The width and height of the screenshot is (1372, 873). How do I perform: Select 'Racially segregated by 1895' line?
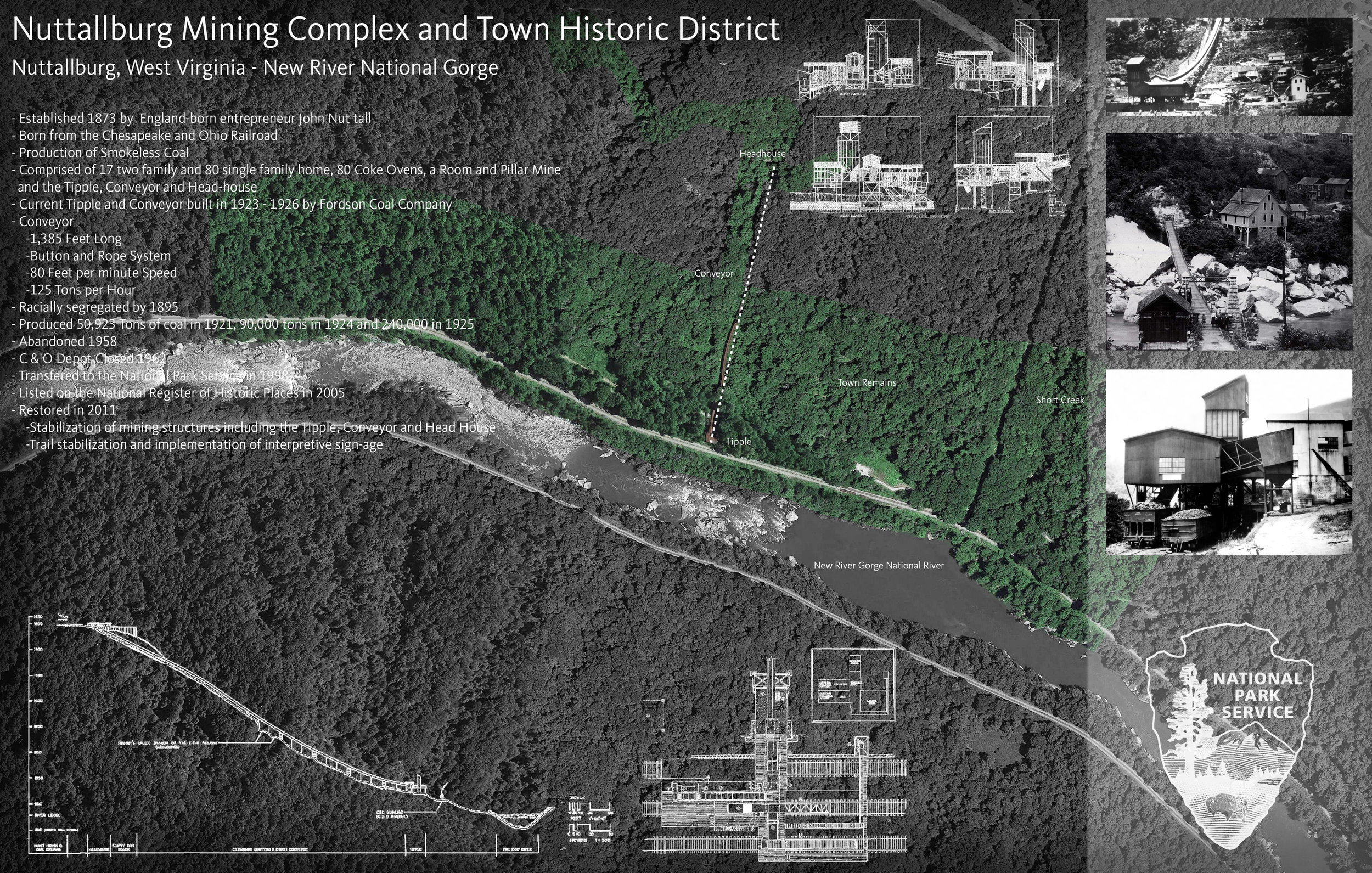tap(95, 307)
